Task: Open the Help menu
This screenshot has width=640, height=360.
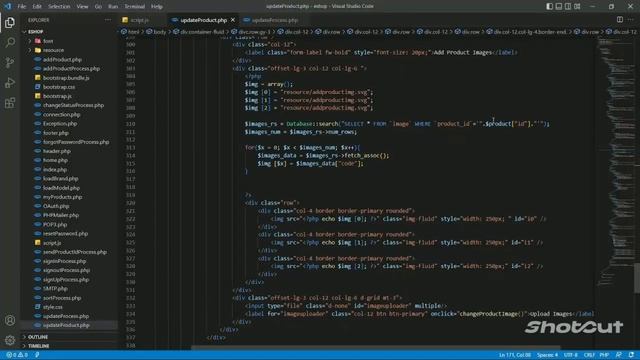Action: click(157, 6)
